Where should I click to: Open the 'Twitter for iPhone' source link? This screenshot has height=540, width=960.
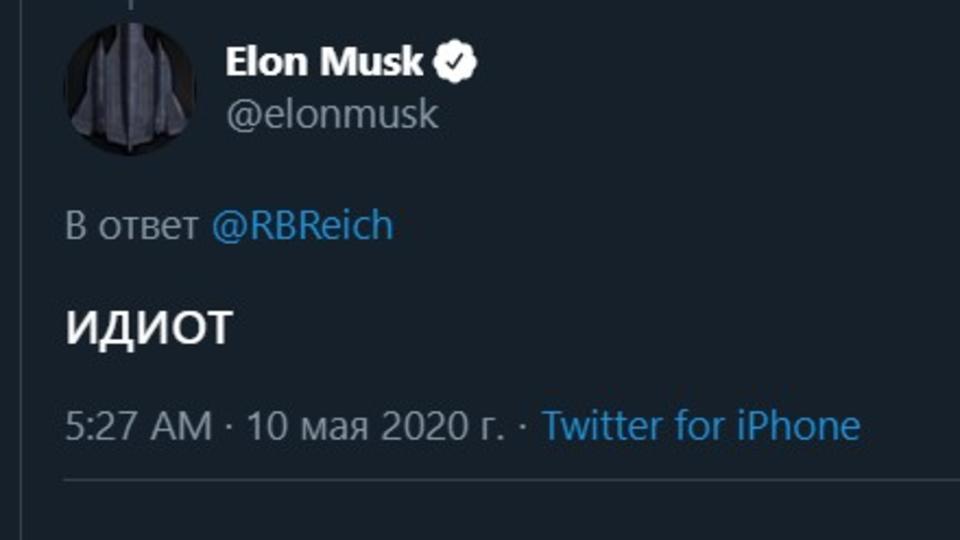(x=700, y=426)
